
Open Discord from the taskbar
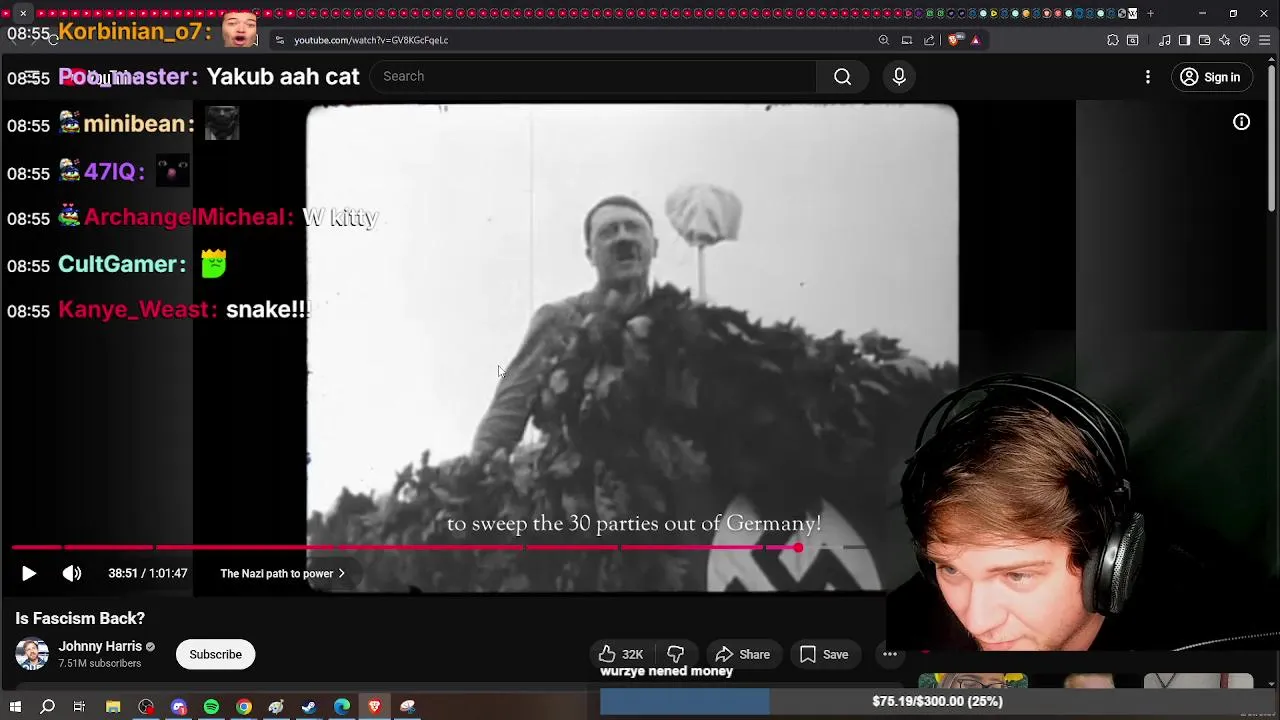179,707
